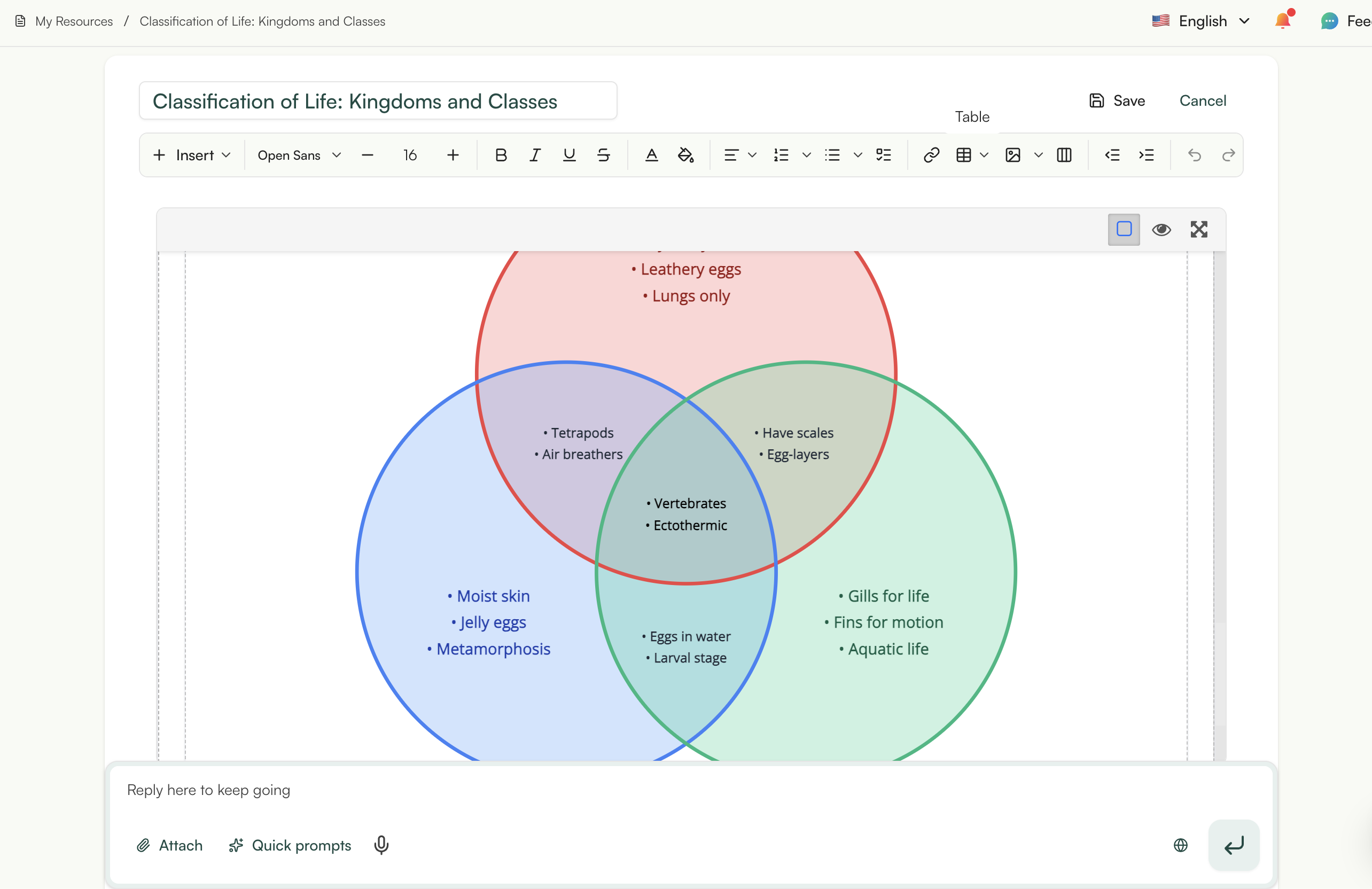Screen dimensions: 1372x889
Task: Start voice input with the microphone
Action: 381,845
